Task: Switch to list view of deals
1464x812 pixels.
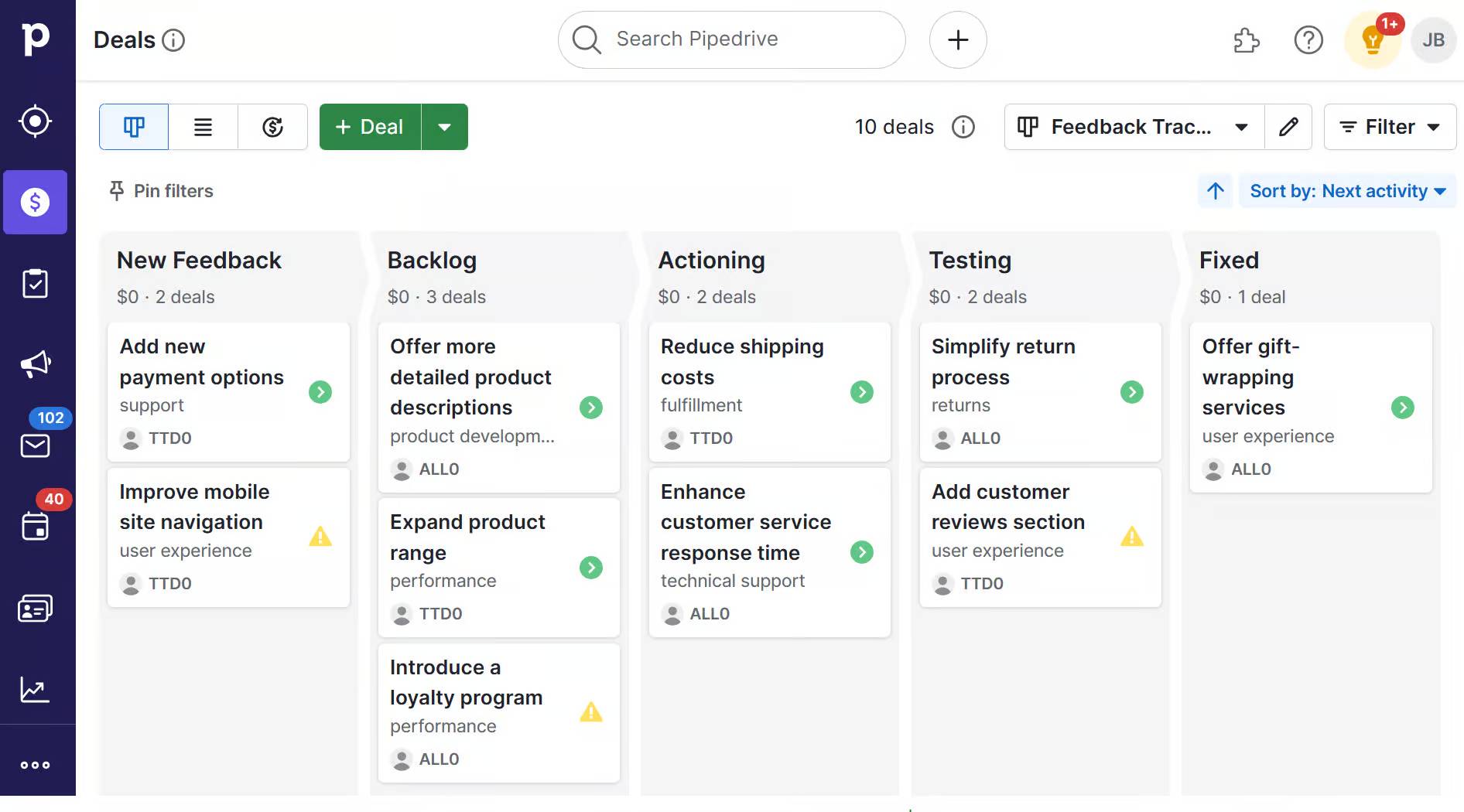Action: 203,127
